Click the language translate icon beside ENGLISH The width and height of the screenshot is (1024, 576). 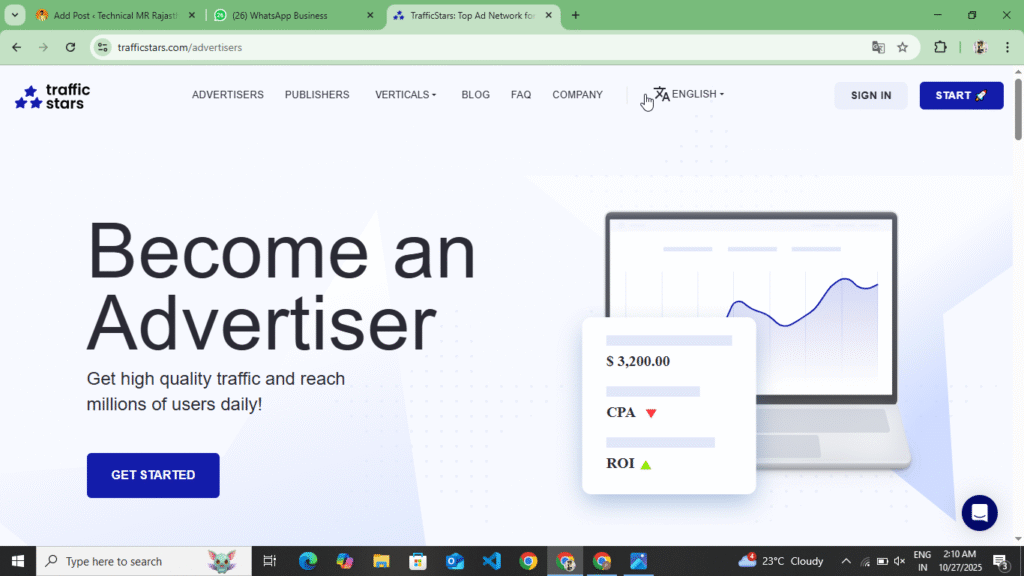click(x=663, y=93)
